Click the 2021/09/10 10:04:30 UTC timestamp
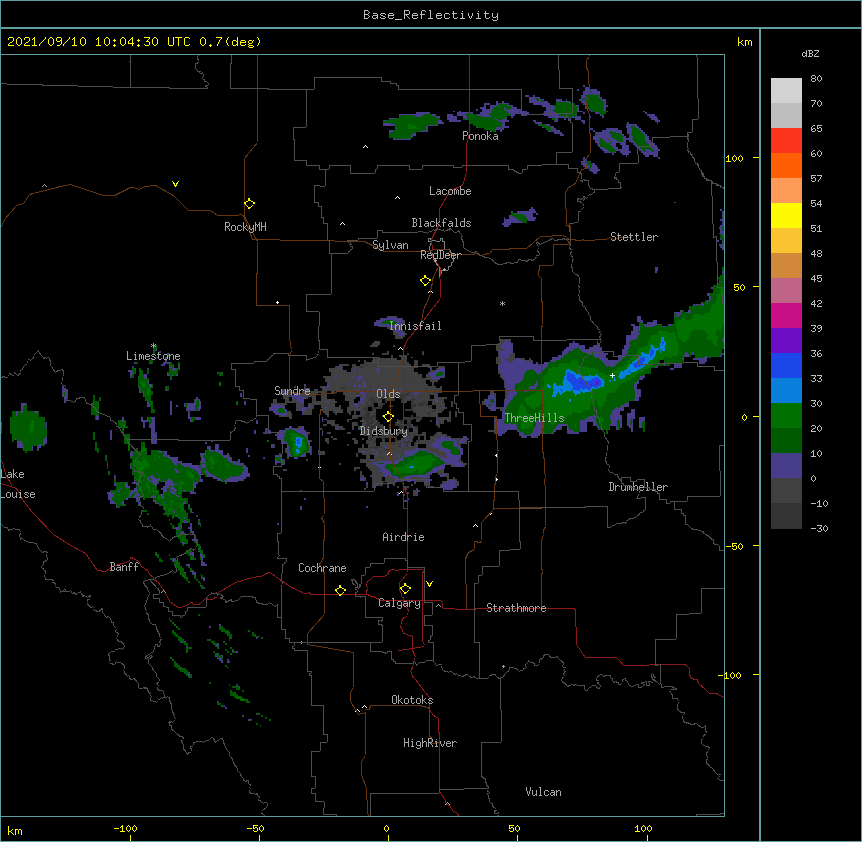This screenshot has width=862, height=842. coord(134,42)
